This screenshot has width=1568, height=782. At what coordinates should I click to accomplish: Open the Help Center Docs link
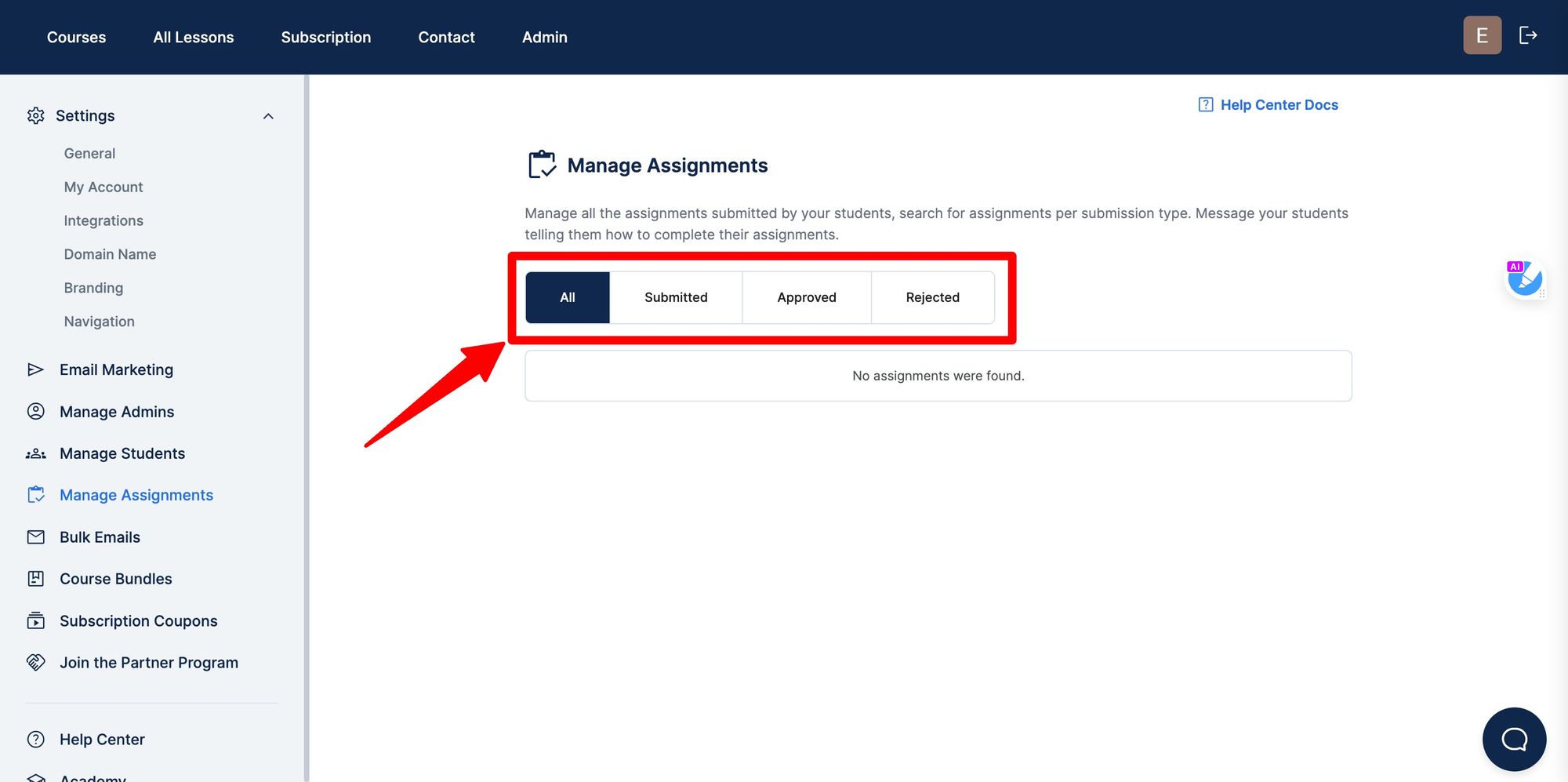point(1279,105)
